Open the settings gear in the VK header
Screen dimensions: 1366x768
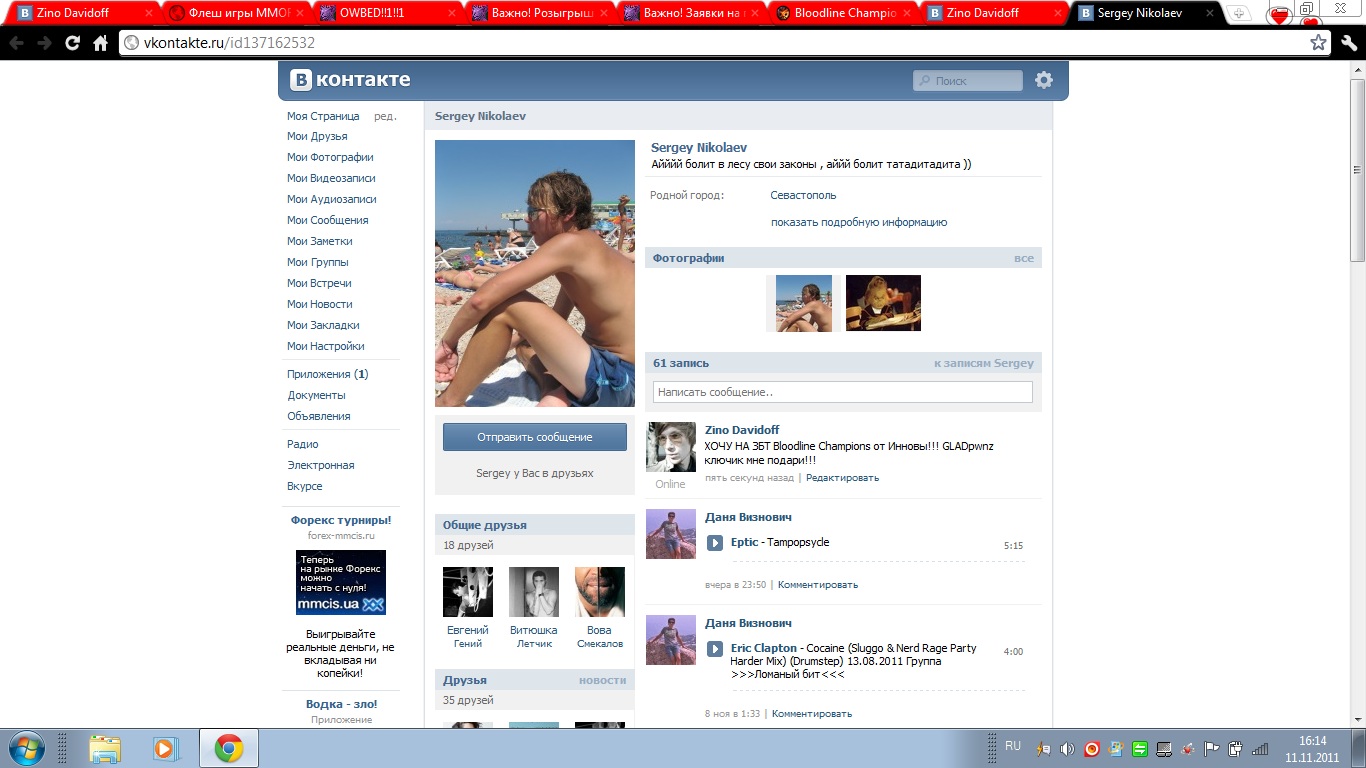click(x=1044, y=80)
